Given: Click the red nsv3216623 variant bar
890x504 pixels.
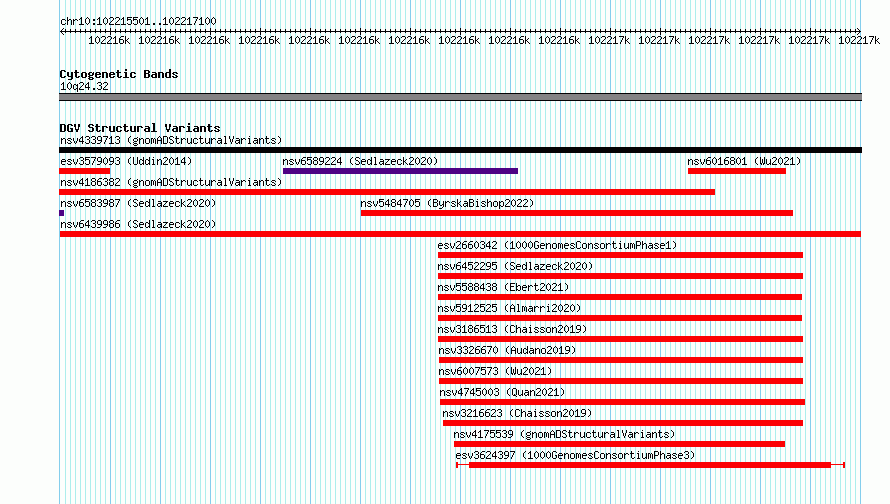Looking at the screenshot, I should point(623,423).
